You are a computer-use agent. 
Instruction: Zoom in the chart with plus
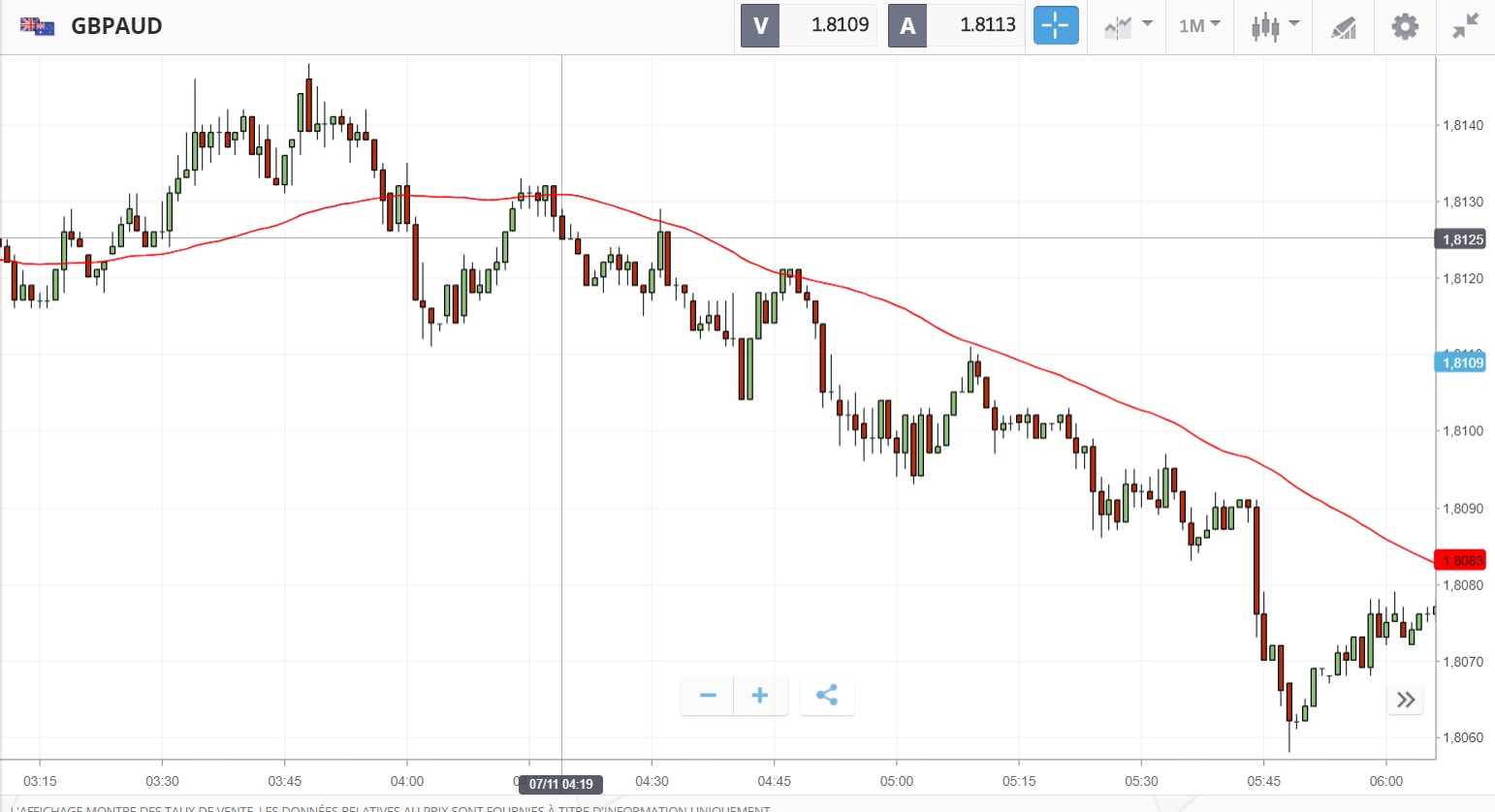760,696
